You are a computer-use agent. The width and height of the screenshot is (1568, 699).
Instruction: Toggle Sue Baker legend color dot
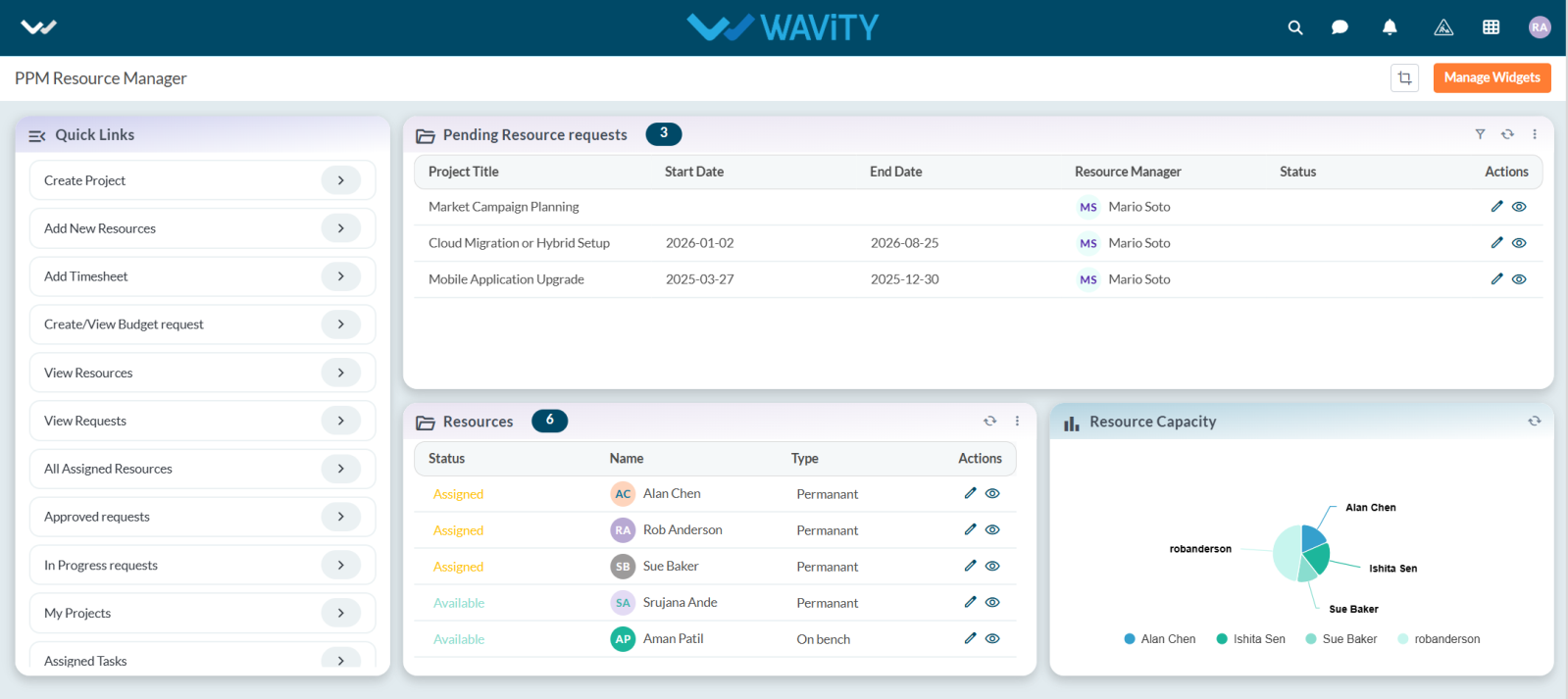point(1311,639)
